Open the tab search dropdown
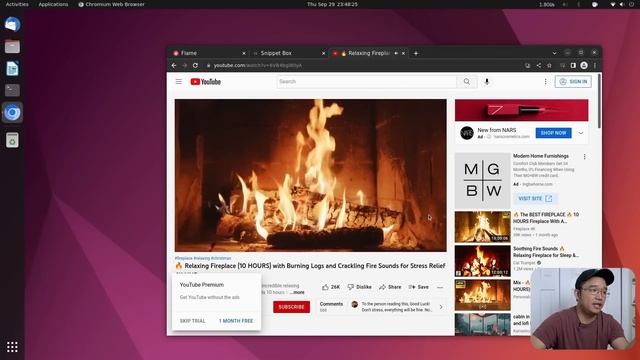The height and width of the screenshot is (360, 640). pos(554,53)
